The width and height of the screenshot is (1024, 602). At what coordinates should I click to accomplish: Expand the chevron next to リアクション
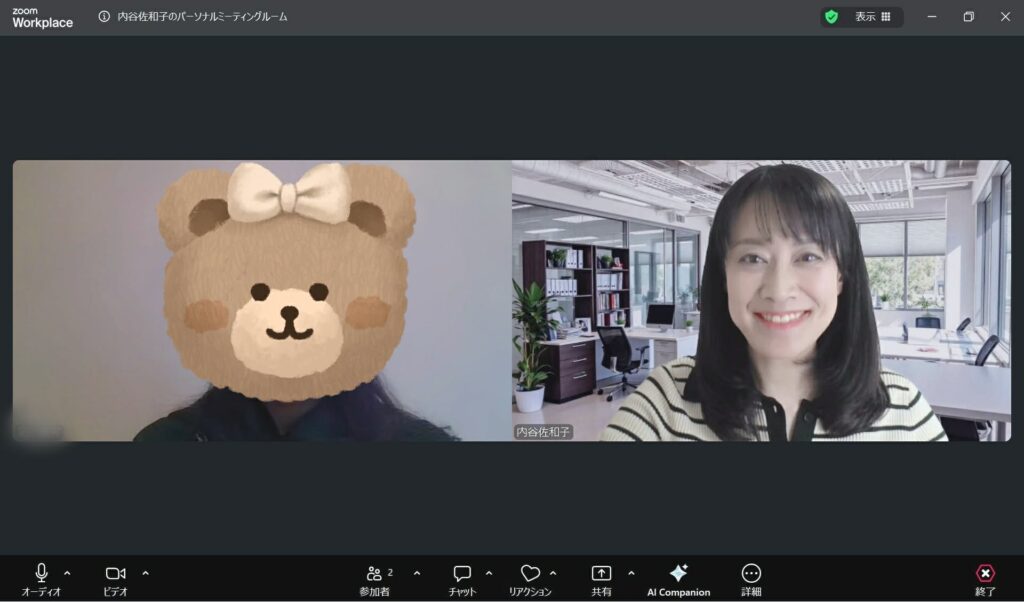click(553, 573)
